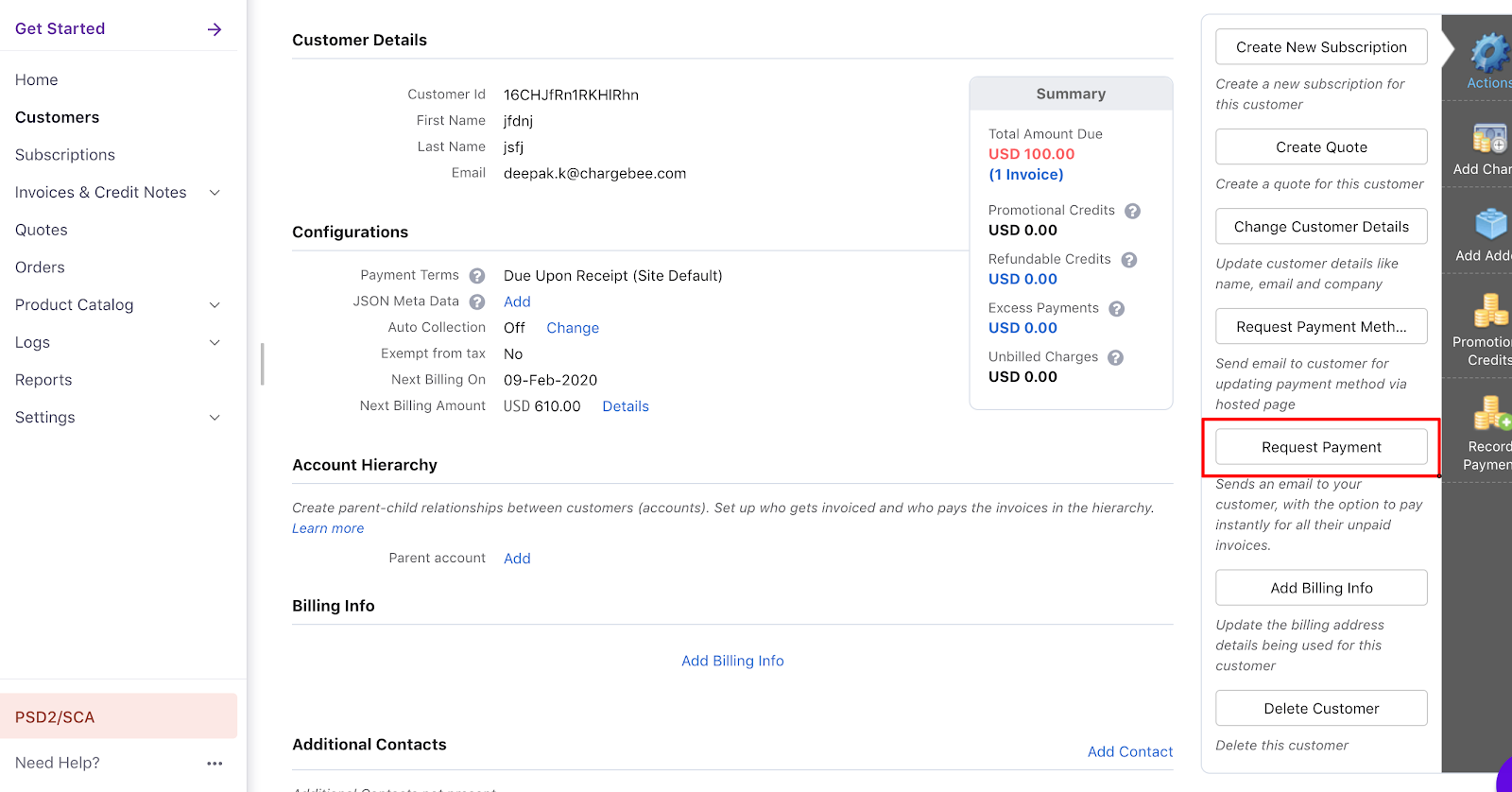The width and height of the screenshot is (1512, 792).
Task: Open Subscriptions from the sidebar
Action: tap(65, 155)
